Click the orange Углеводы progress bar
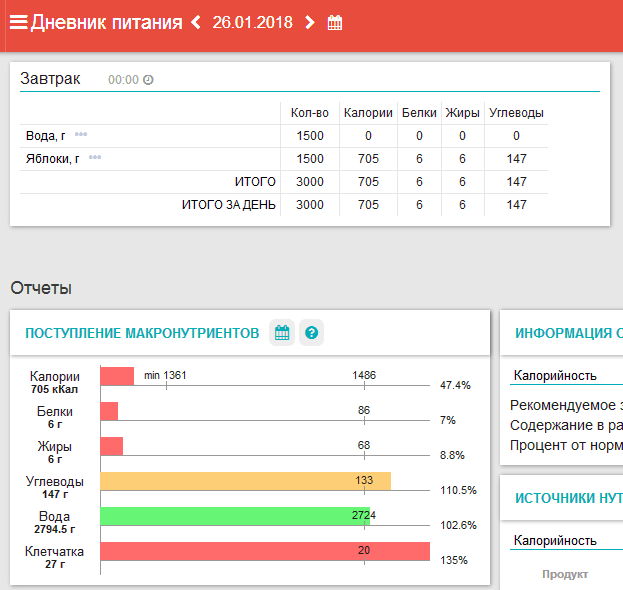 pyautogui.click(x=245, y=481)
